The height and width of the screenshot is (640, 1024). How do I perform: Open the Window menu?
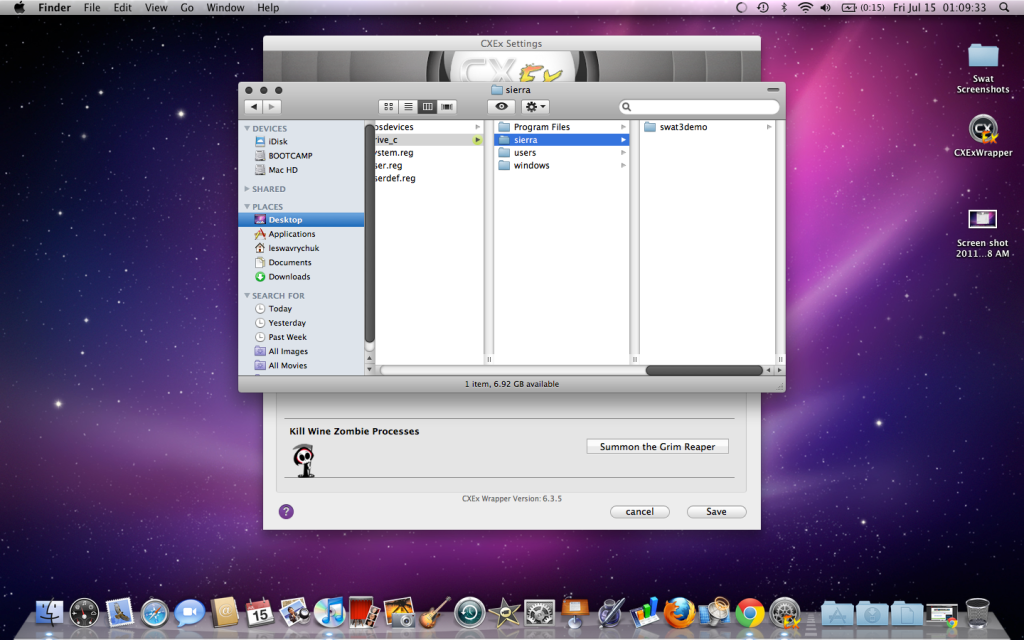(225, 8)
